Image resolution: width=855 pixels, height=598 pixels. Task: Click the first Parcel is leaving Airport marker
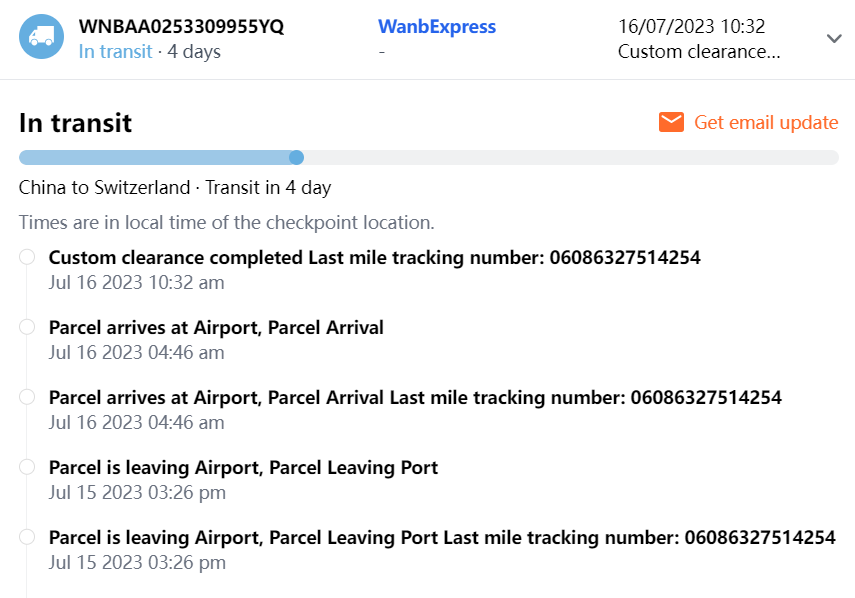[x=27, y=467]
